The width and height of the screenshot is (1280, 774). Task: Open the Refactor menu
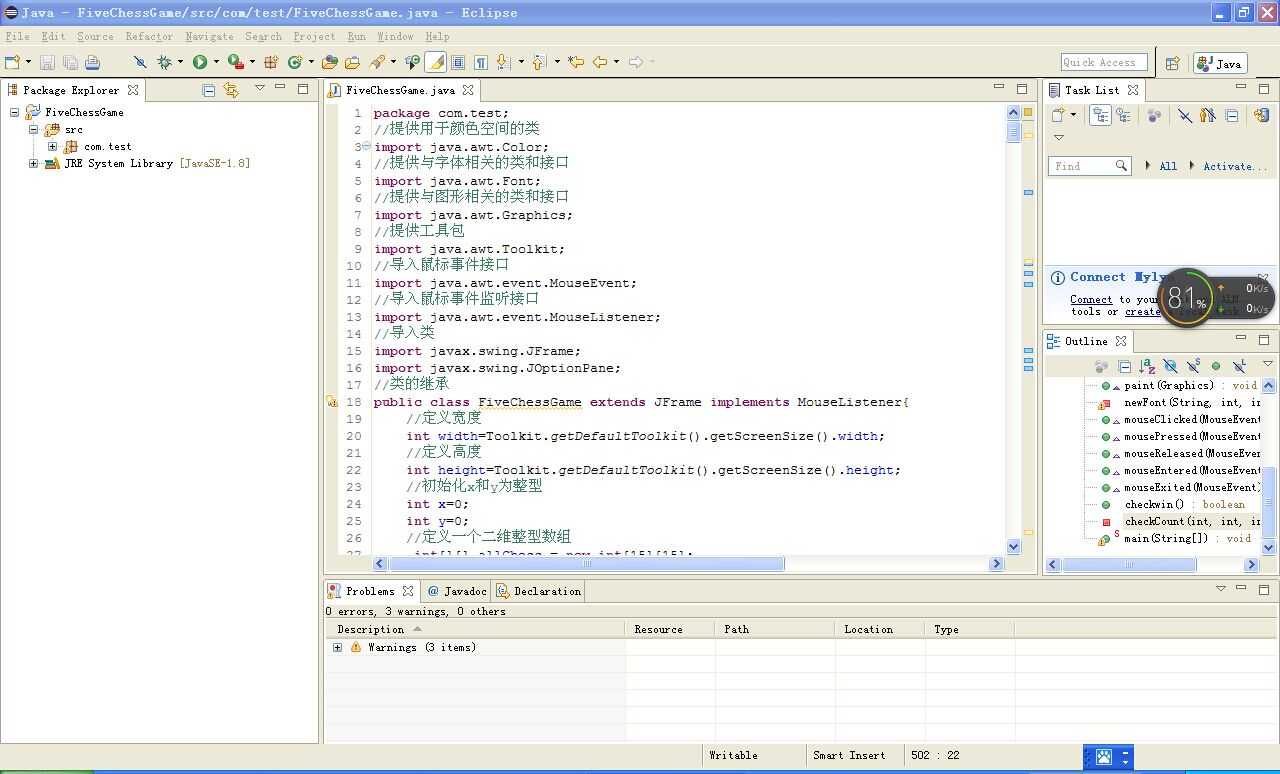[149, 37]
